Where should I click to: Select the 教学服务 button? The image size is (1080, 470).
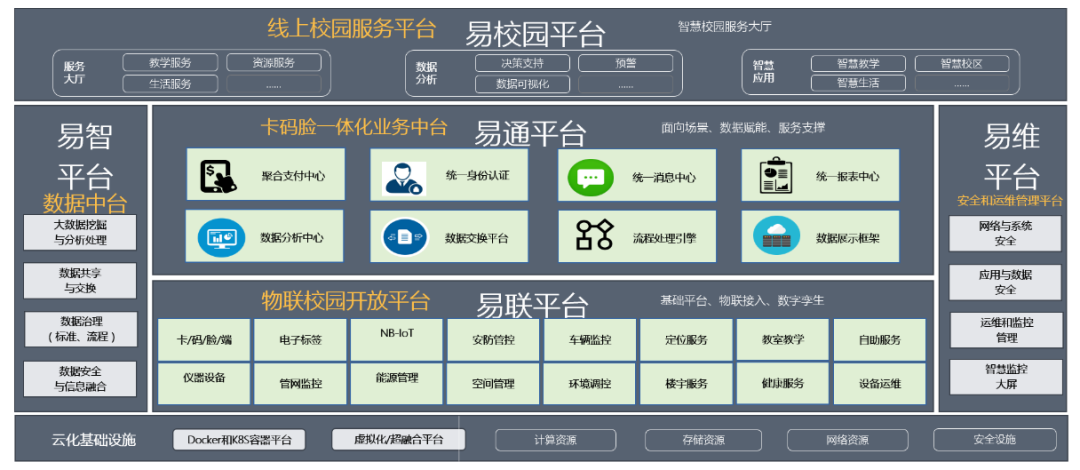pyautogui.click(x=170, y=63)
